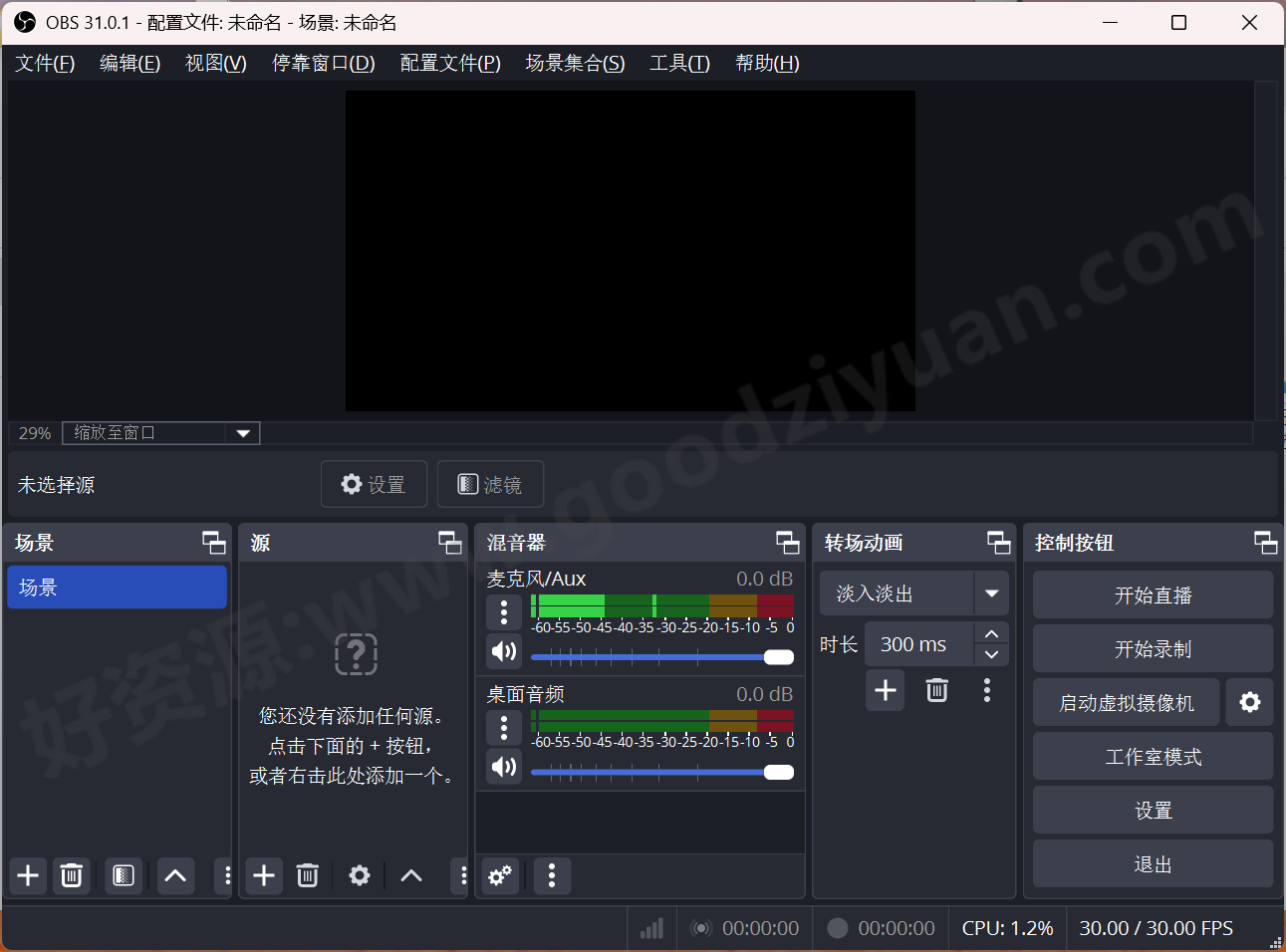Open the 文件 menu

tap(44, 63)
